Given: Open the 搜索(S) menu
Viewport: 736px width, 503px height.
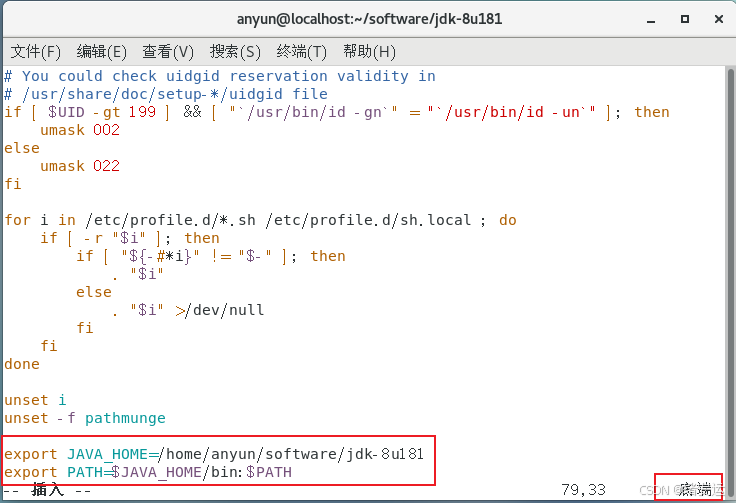Looking at the screenshot, I should 235,51.
